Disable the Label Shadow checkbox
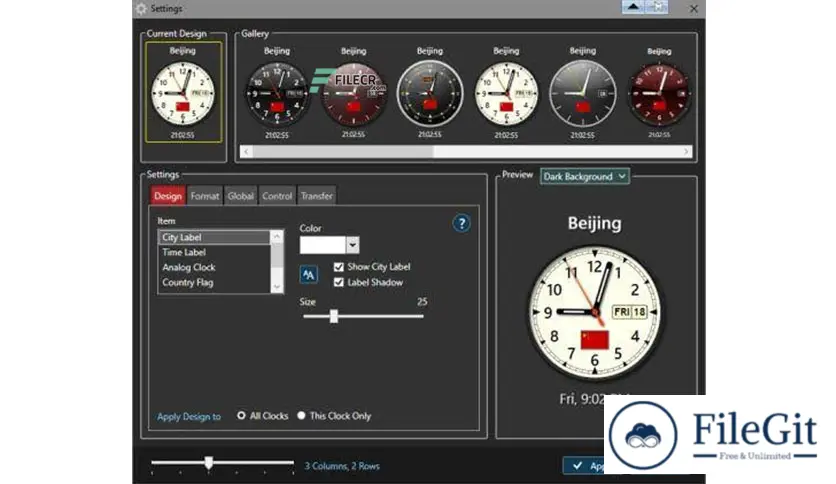The height and width of the screenshot is (484, 836). [339, 282]
